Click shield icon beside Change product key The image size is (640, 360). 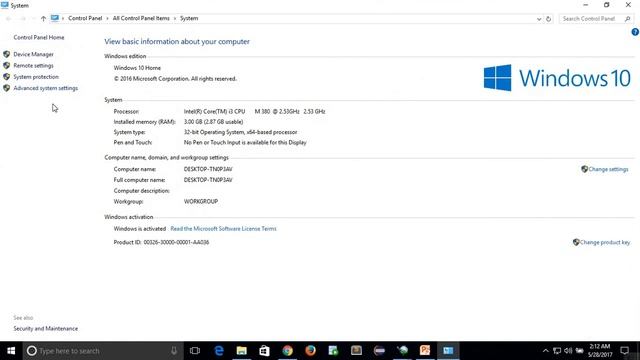point(576,242)
